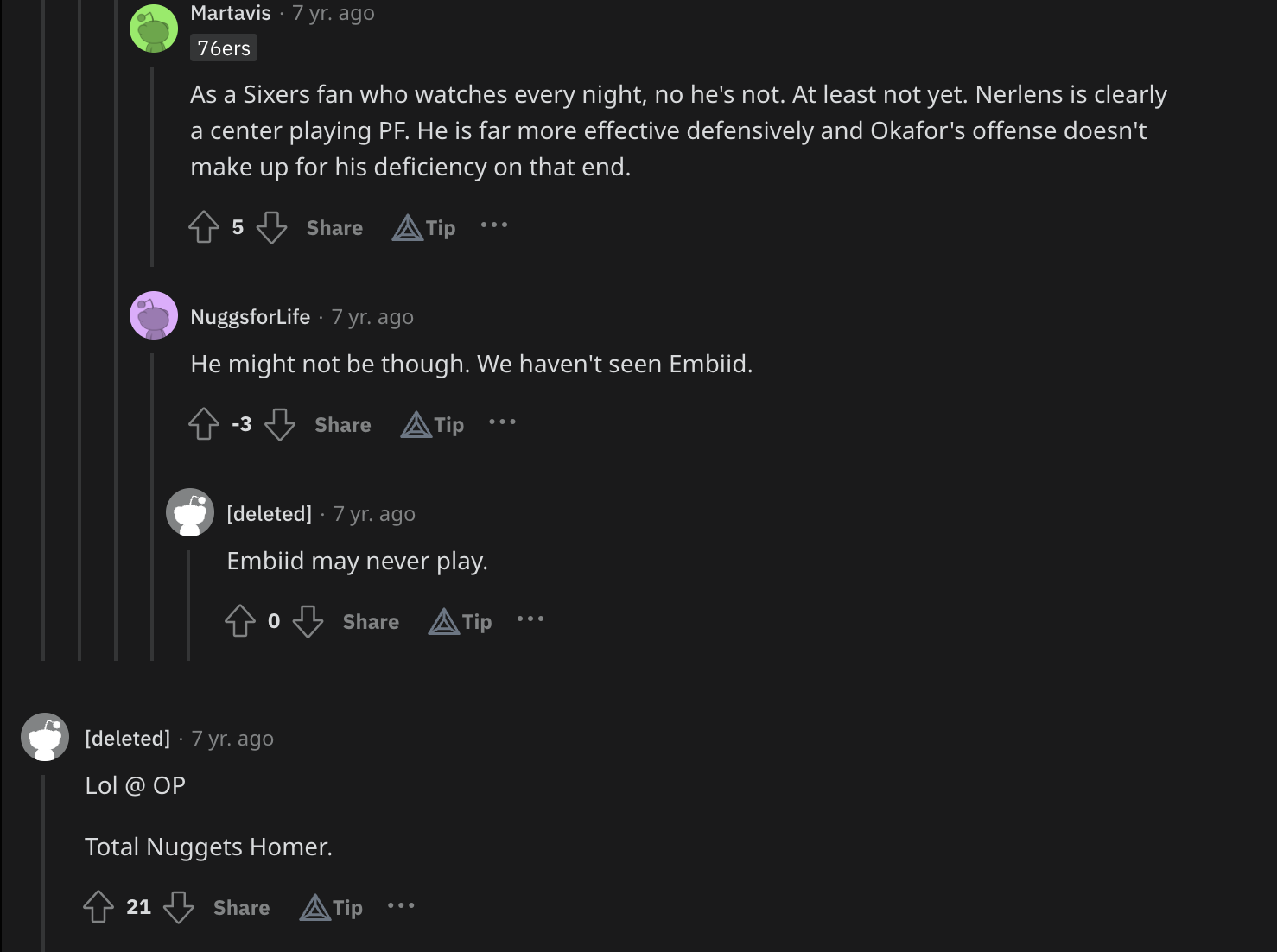The height and width of the screenshot is (952, 1277).
Task: Open more options on 'Total Nuggets Homer' comment
Action: click(x=401, y=905)
